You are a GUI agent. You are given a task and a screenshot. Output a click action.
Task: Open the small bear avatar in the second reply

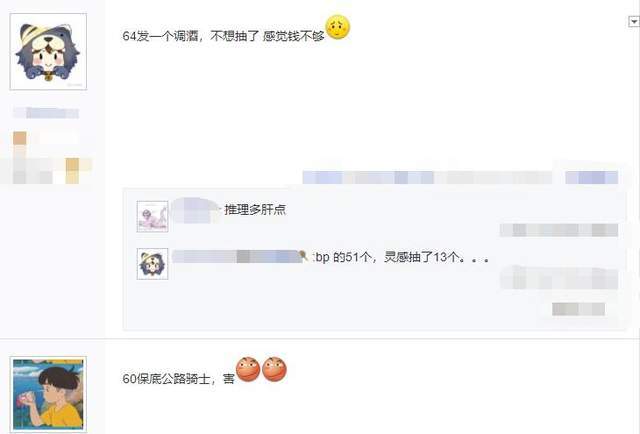152,264
